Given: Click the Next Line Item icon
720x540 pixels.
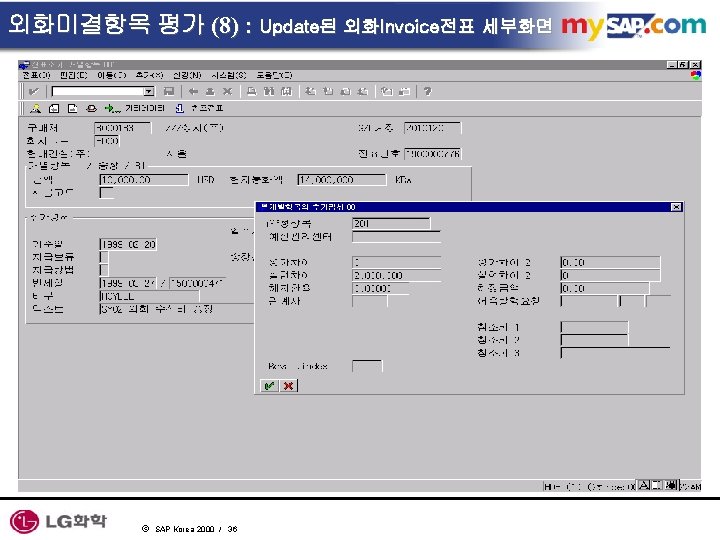Looking at the screenshot, I should tap(73, 108).
